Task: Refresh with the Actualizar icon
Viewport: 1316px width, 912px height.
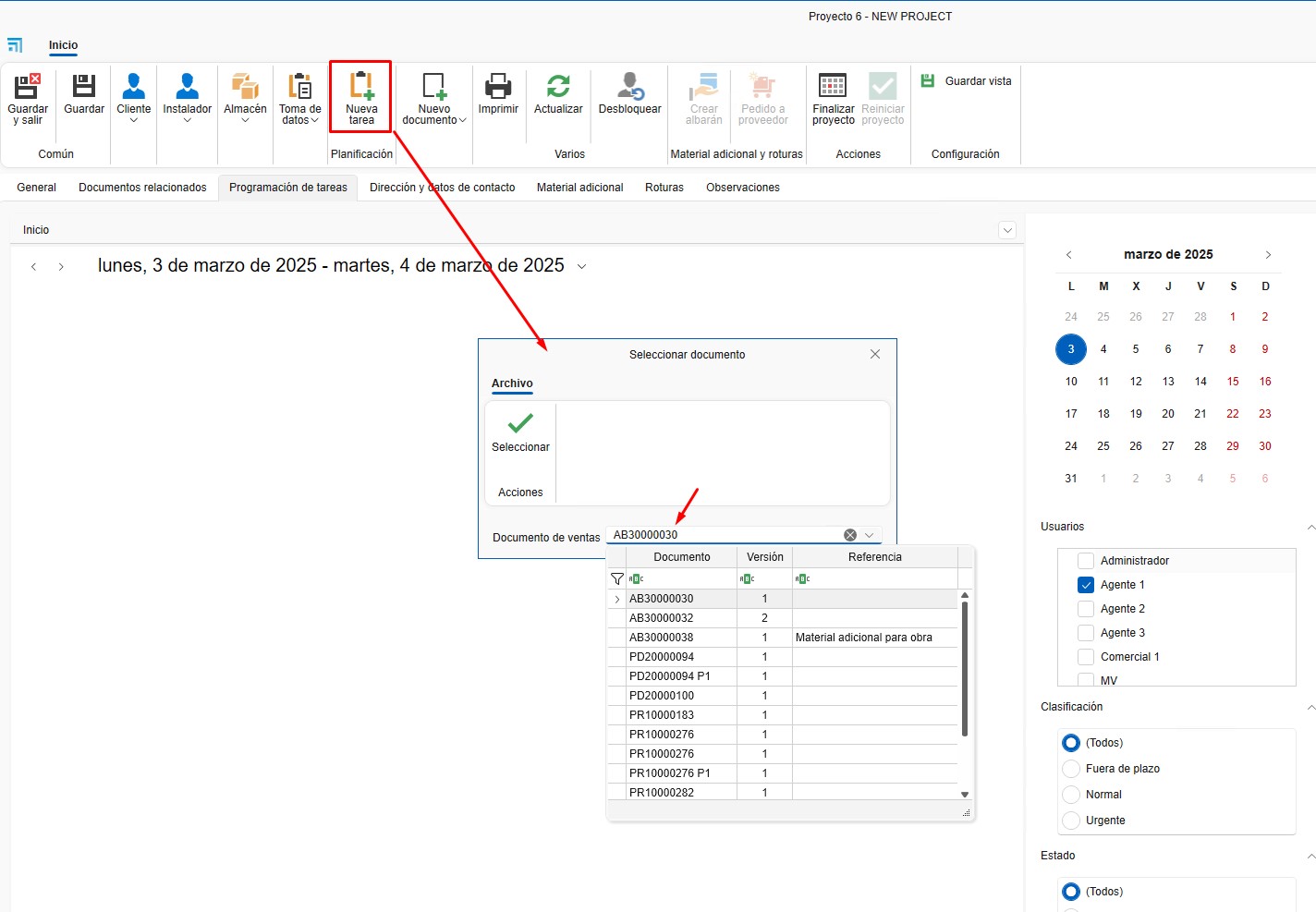Action: click(x=558, y=86)
